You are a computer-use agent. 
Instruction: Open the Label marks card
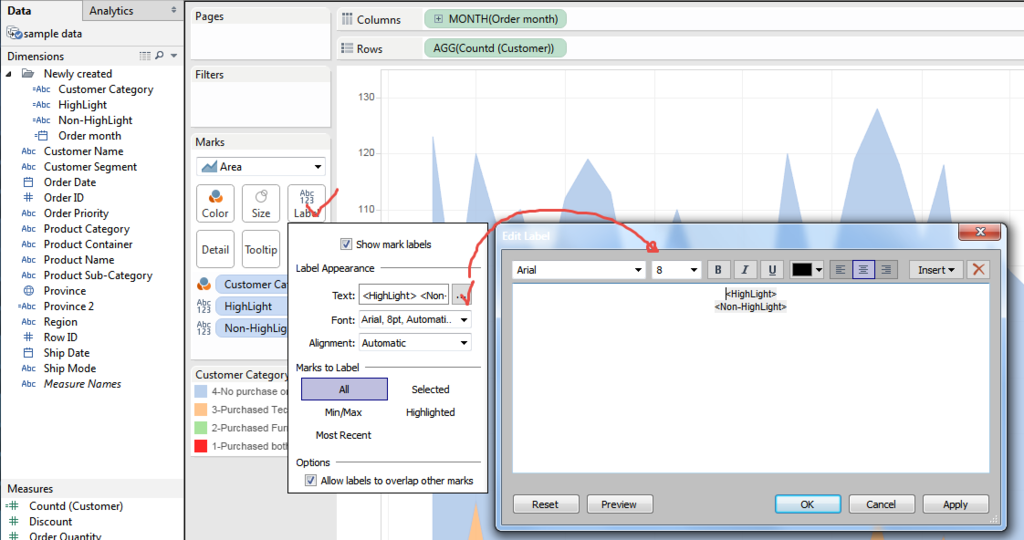click(x=306, y=204)
